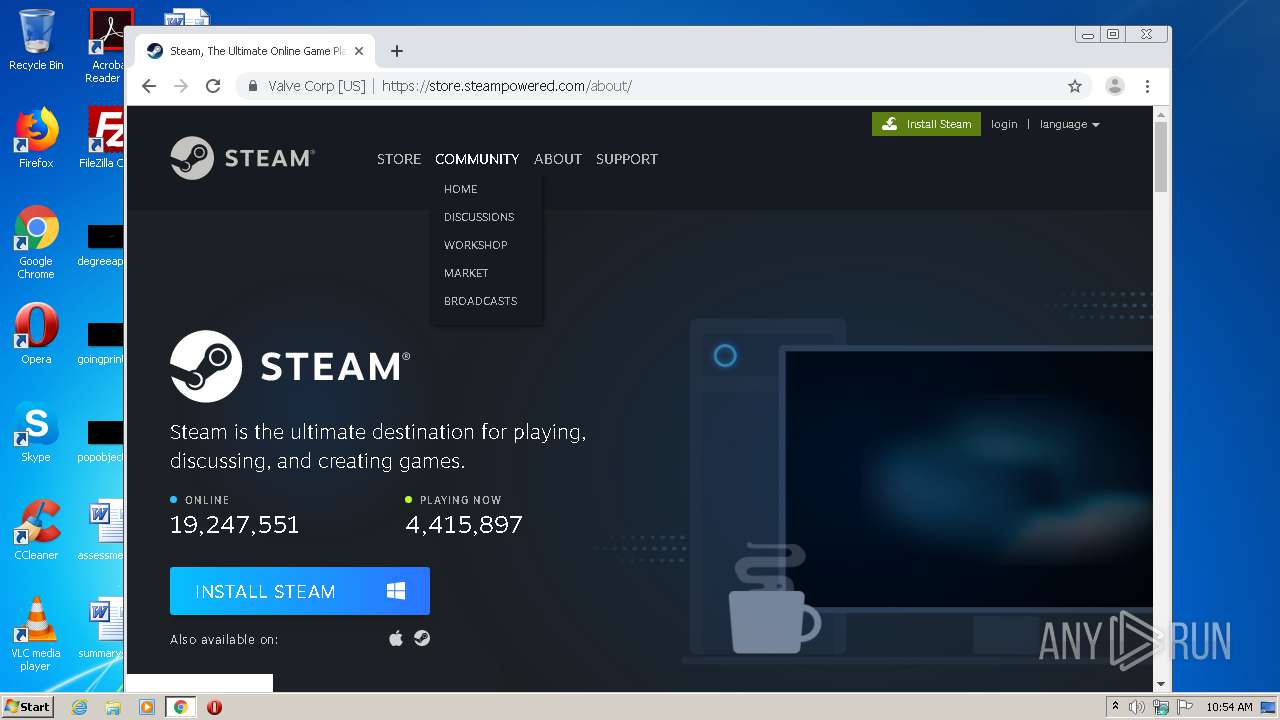The image size is (1280, 720).
Task: Click the blue INSTALL STEAM button
Action: point(300,591)
